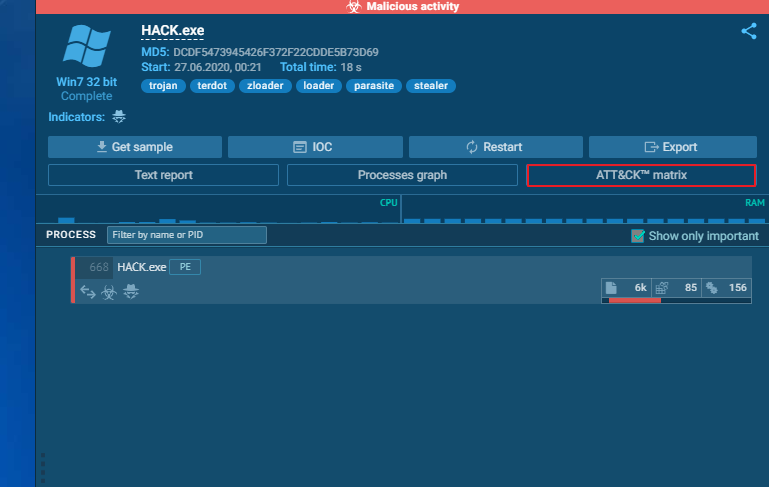Click the file count icon showing 6k
This screenshot has width=769, height=487.
tap(611, 288)
